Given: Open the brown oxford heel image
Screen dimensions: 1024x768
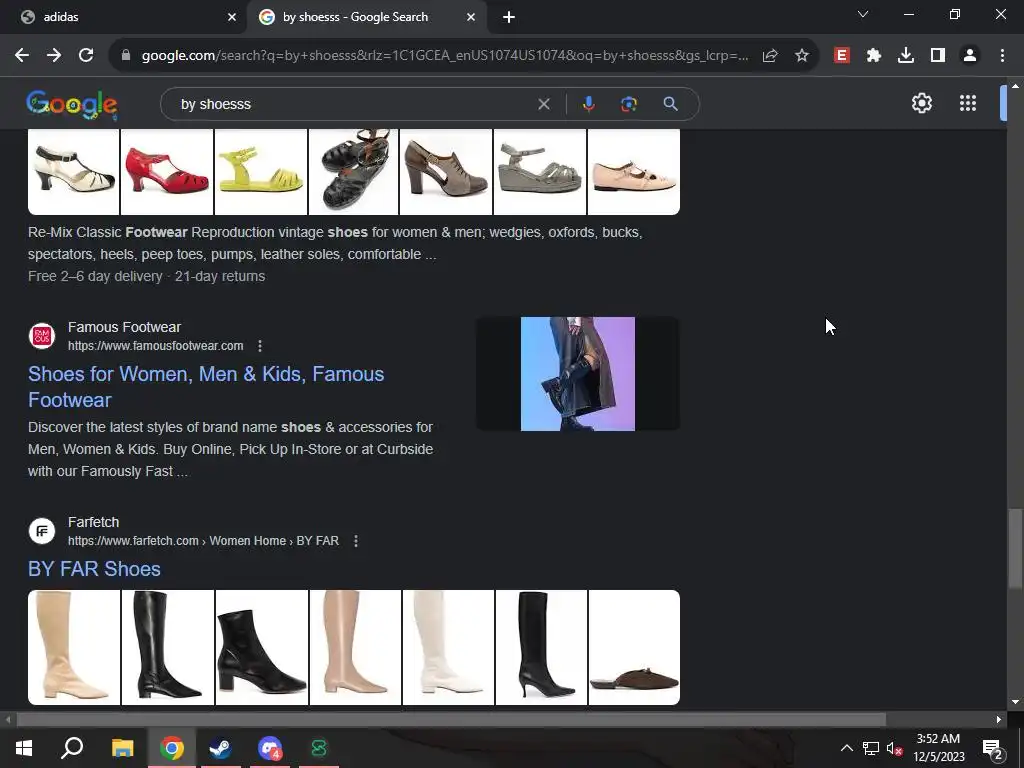Looking at the screenshot, I should [445, 172].
